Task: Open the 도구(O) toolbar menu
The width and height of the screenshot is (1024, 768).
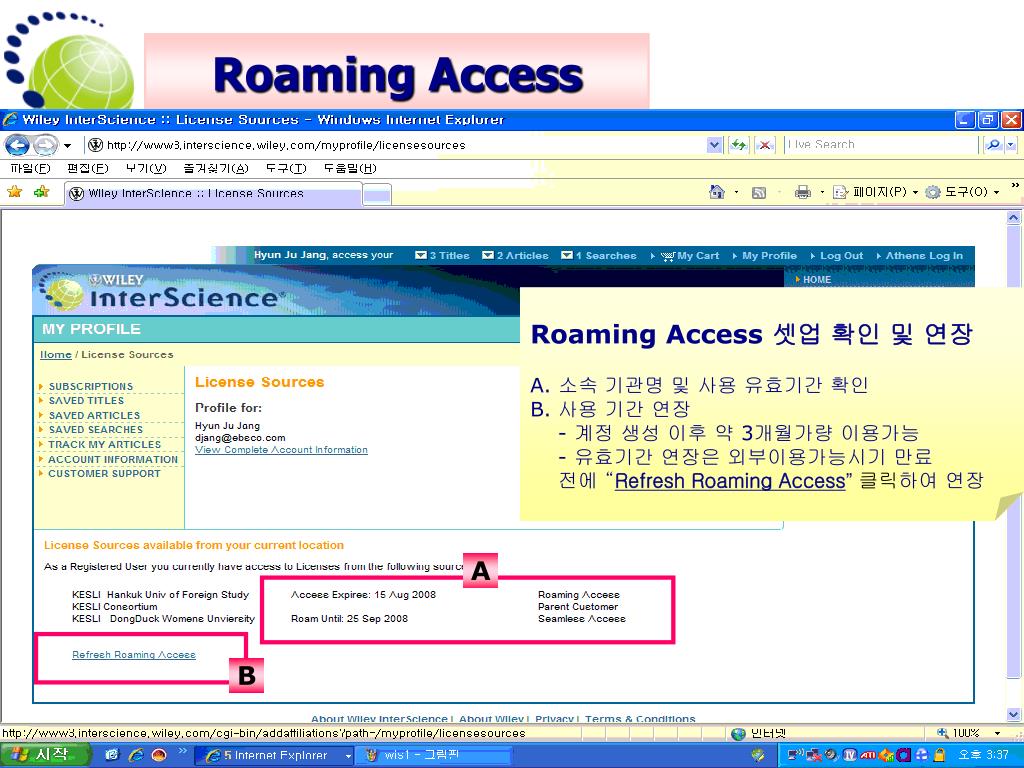Action: [963, 192]
